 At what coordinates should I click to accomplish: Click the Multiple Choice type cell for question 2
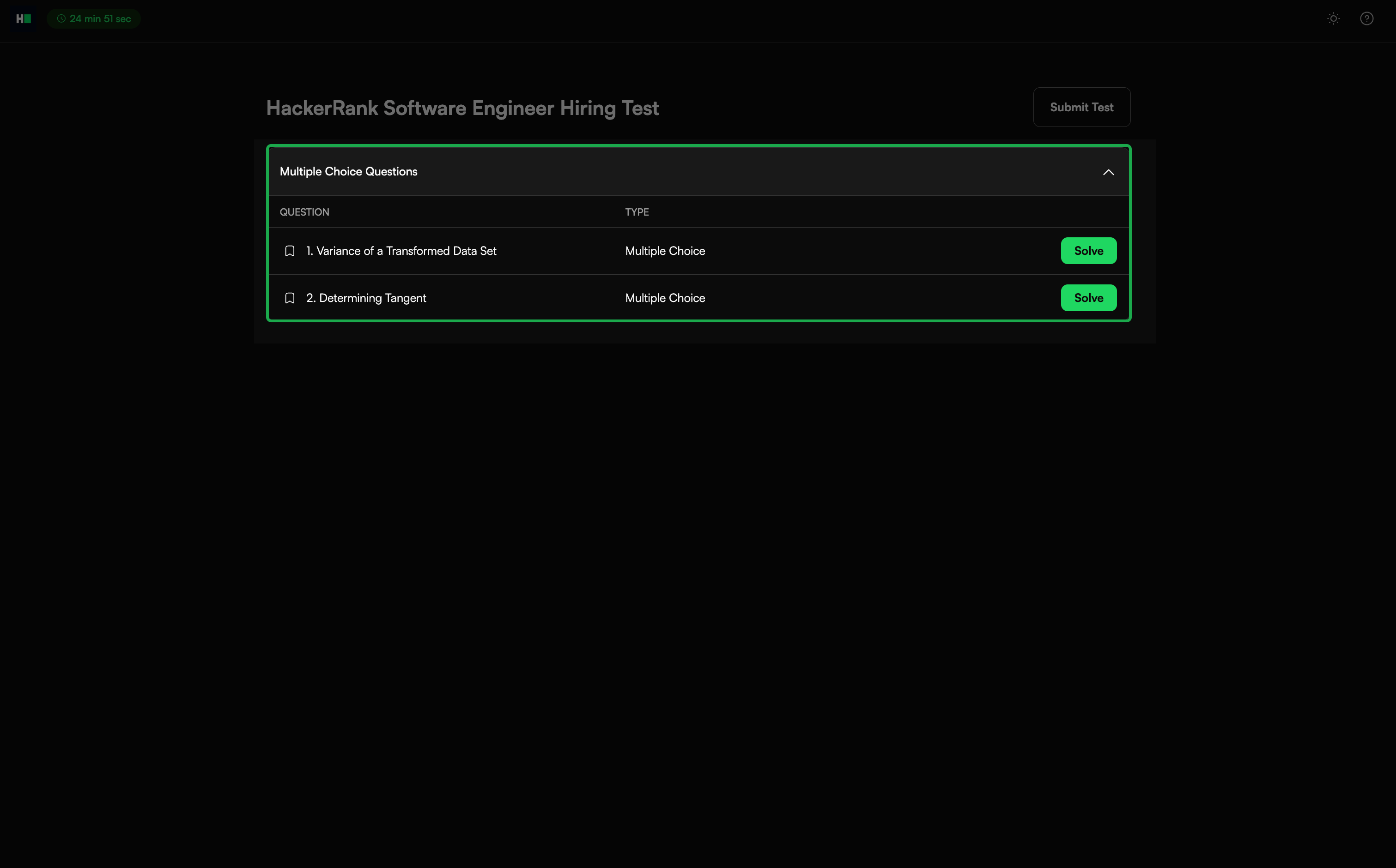pyautogui.click(x=665, y=298)
